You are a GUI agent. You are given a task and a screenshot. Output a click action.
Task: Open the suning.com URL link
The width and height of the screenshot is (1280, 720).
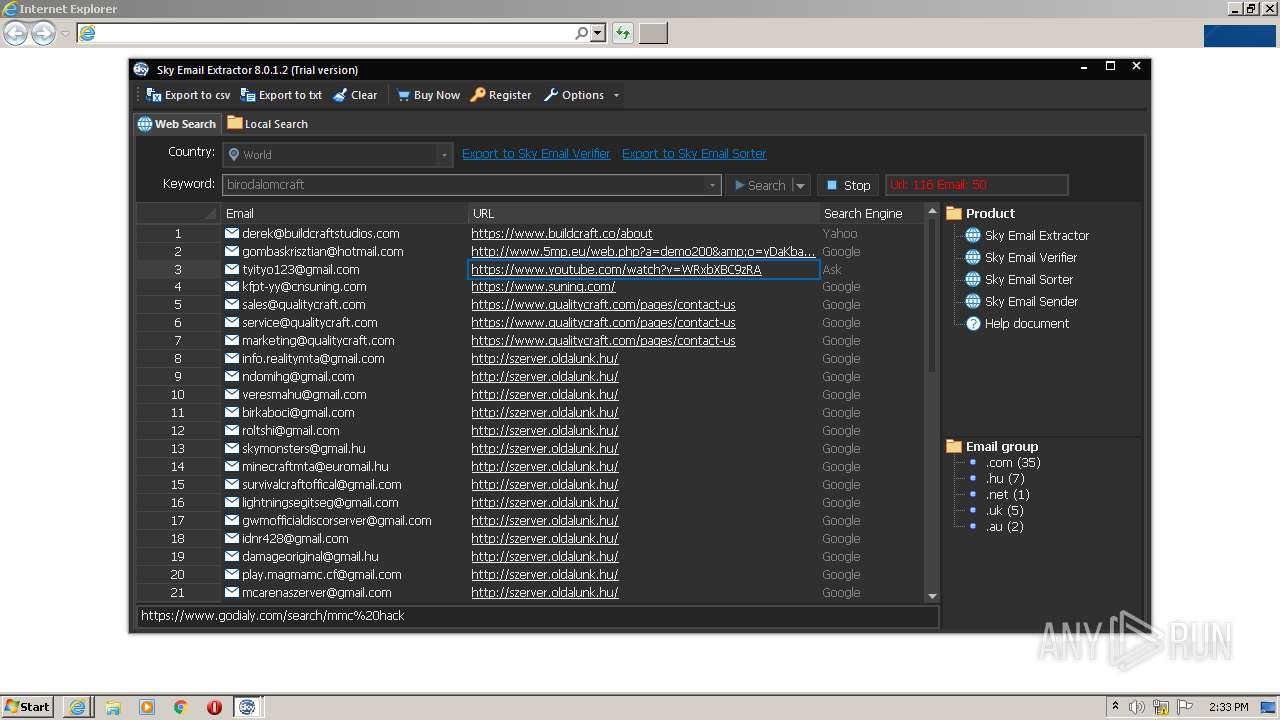(x=543, y=286)
